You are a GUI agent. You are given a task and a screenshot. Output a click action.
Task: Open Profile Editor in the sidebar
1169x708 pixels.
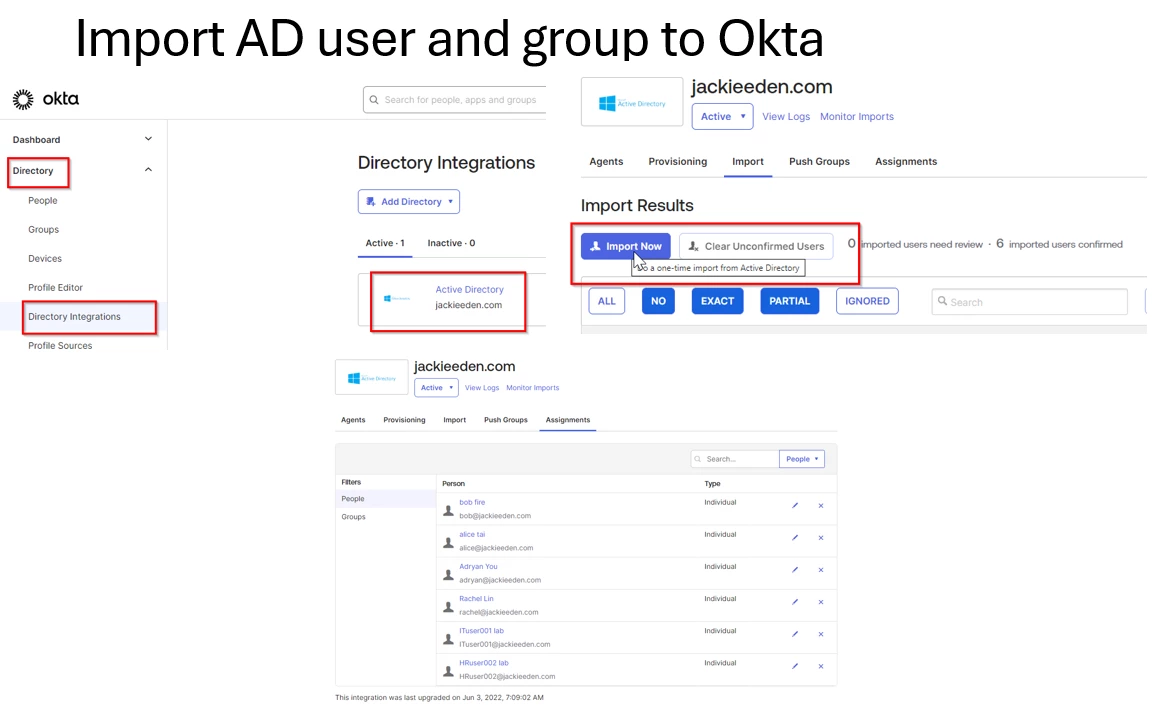click(x=55, y=288)
